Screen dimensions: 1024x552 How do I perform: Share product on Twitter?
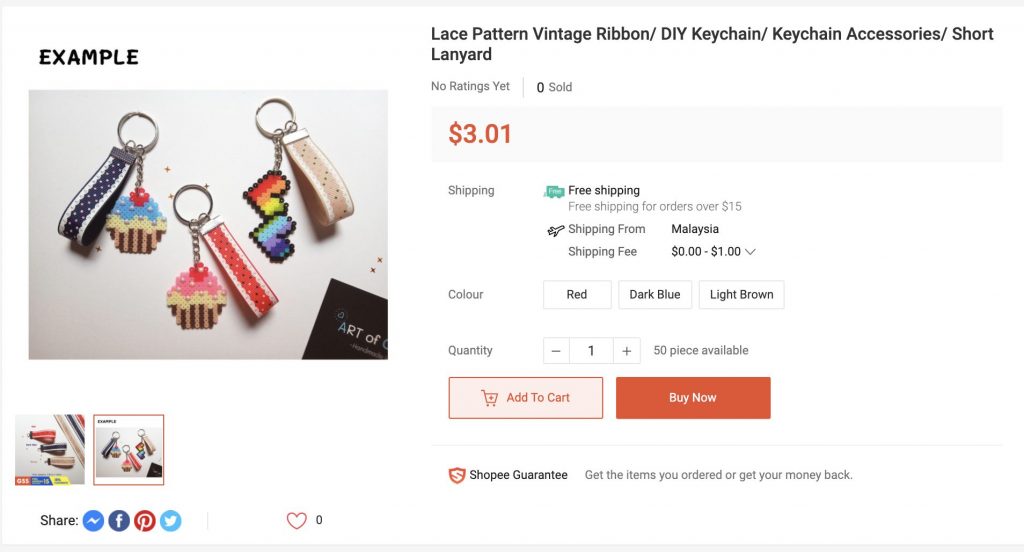coord(171,521)
